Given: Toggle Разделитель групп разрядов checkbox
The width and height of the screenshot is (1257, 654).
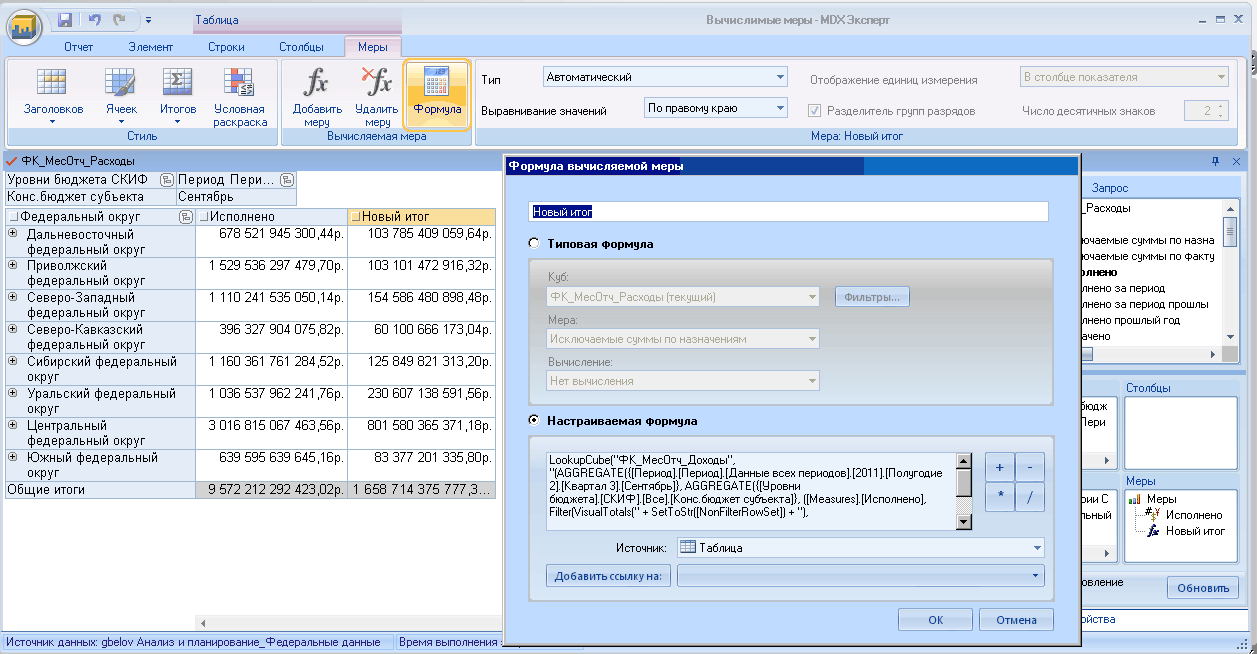Looking at the screenshot, I should 815,111.
